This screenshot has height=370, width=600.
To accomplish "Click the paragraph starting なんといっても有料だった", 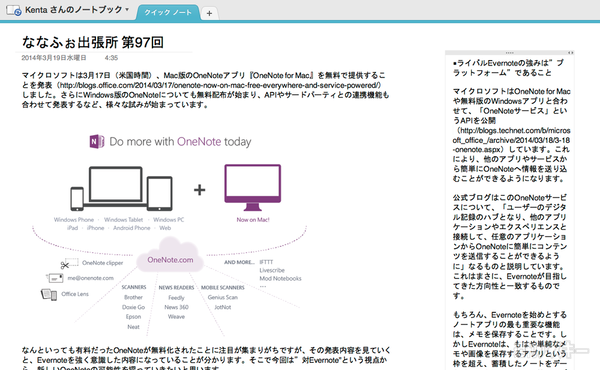I will click(x=206, y=359).
